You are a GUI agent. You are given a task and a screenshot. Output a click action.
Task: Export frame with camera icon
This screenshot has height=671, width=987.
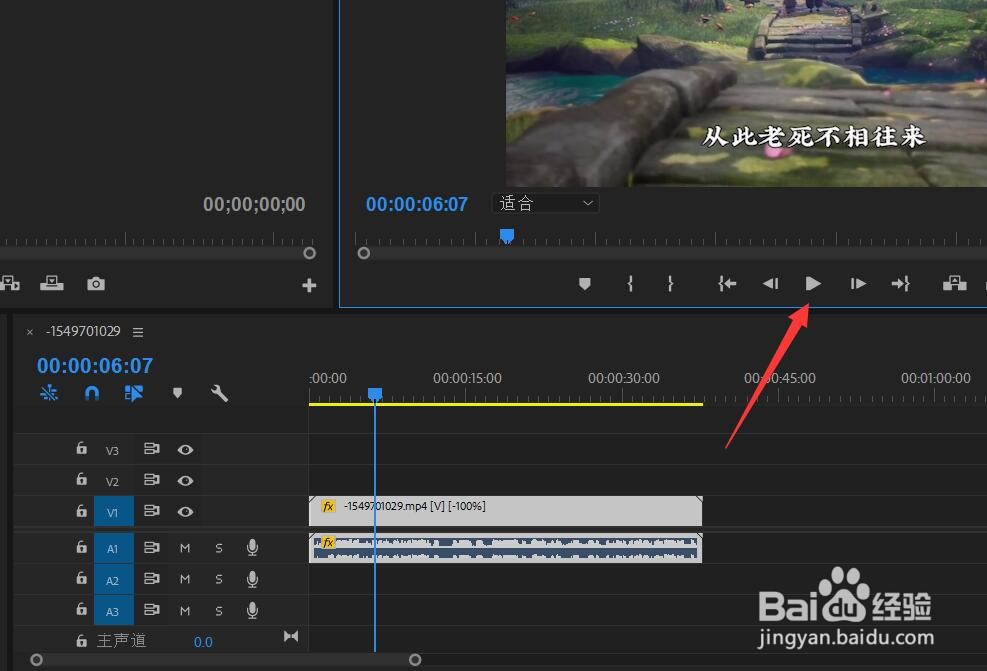pyautogui.click(x=96, y=284)
